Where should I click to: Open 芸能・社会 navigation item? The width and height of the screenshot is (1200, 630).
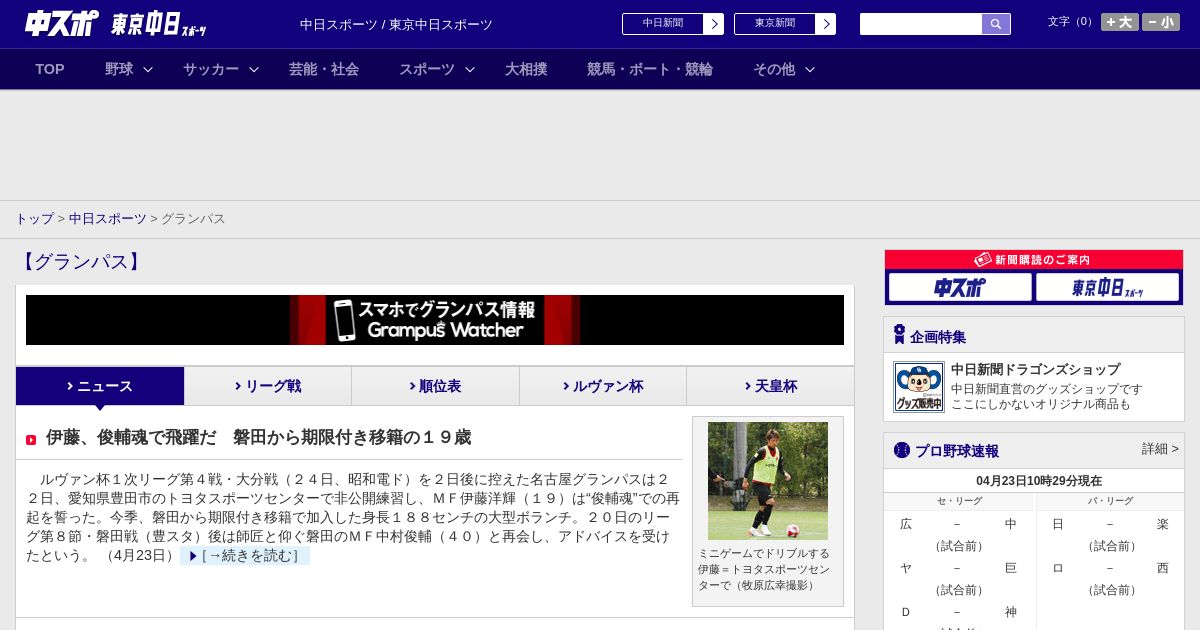click(324, 69)
